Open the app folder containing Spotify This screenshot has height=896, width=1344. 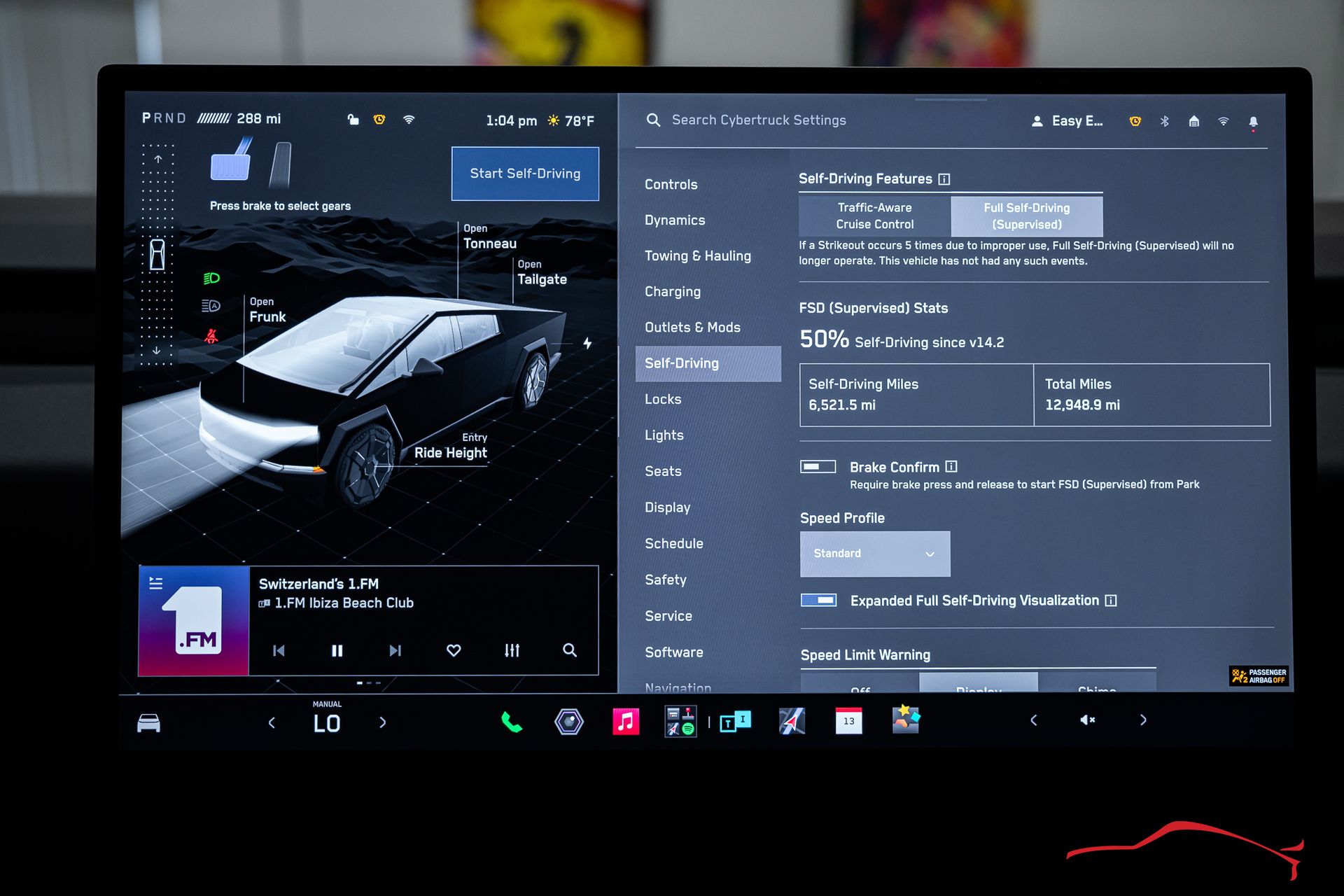(680, 721)
